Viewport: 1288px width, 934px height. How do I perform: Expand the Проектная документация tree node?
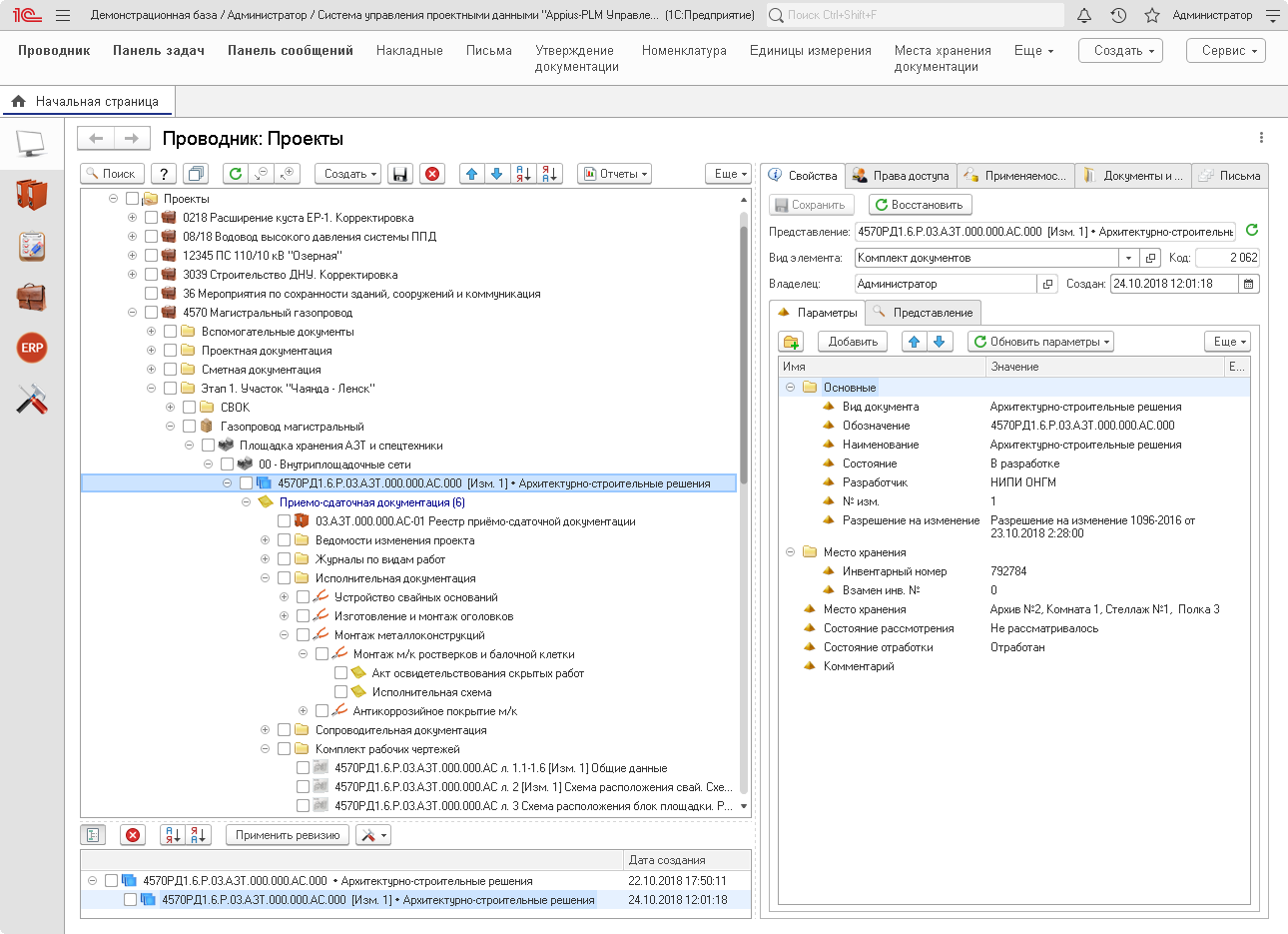pyautogui.click(x=151, y=351)
